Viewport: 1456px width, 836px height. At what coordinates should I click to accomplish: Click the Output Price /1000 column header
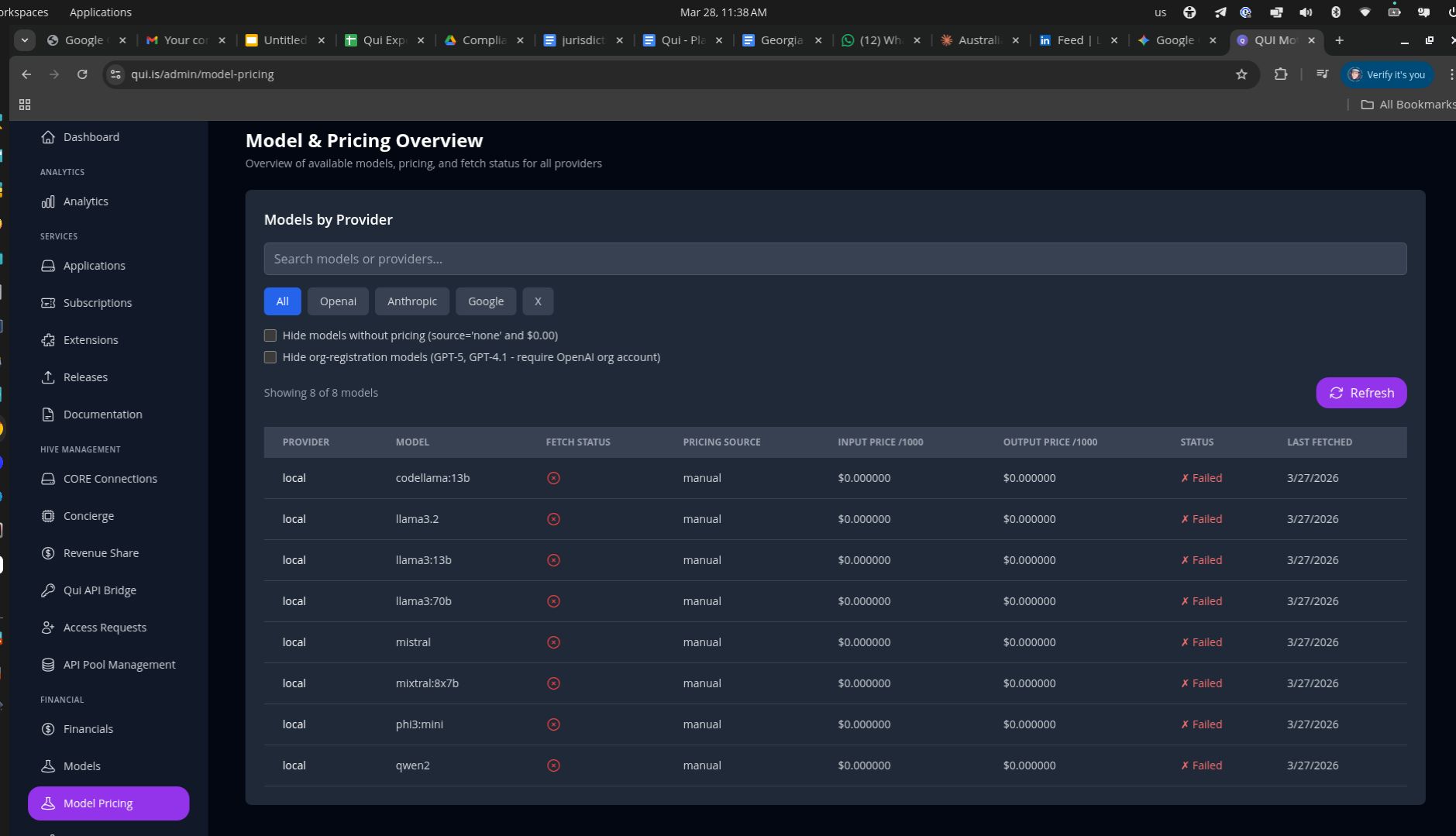1050,442
